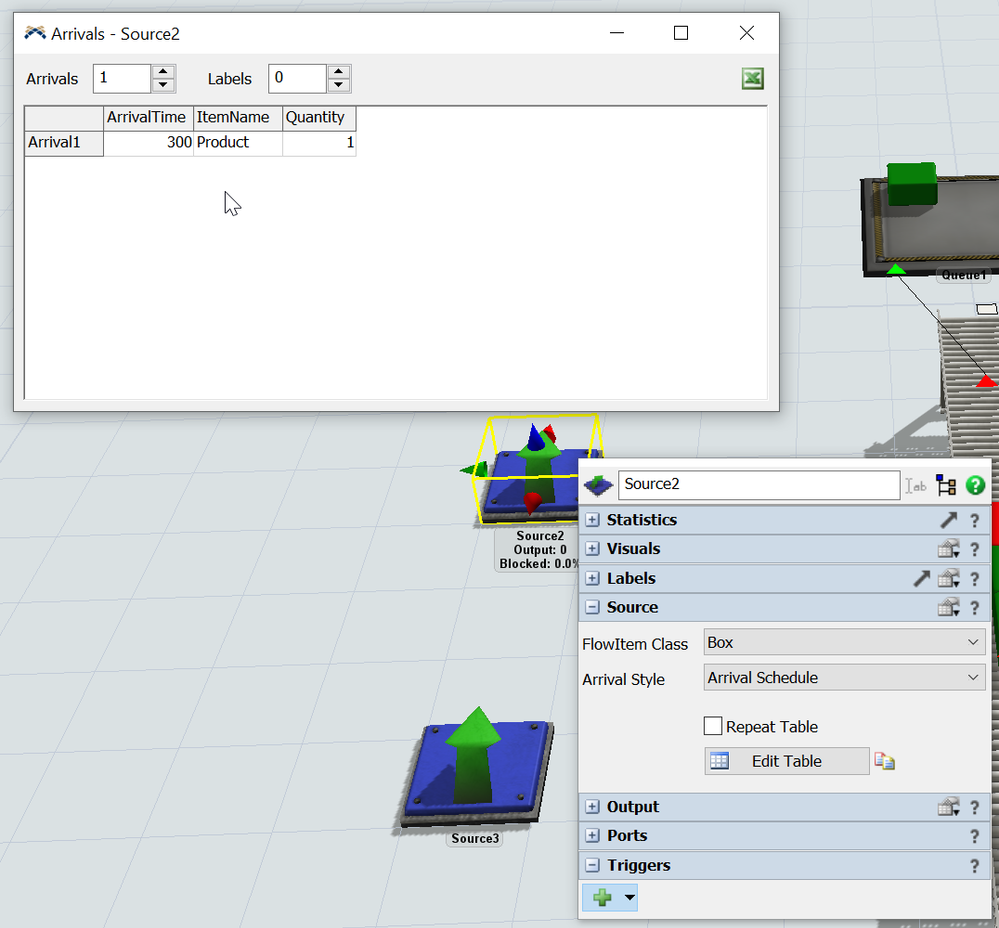The image size is (999, 928).
Task: Select the ArrivalTime cell showing 300
Action: [148, 143]
